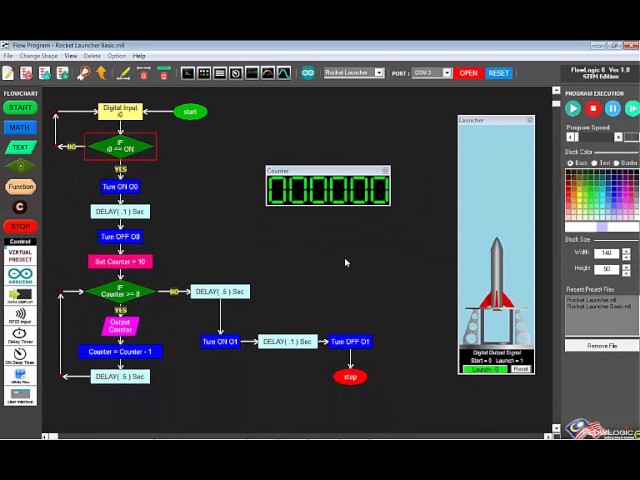640x480 pixels.
Task: Click the Remove File button
Action: (601, 346)
